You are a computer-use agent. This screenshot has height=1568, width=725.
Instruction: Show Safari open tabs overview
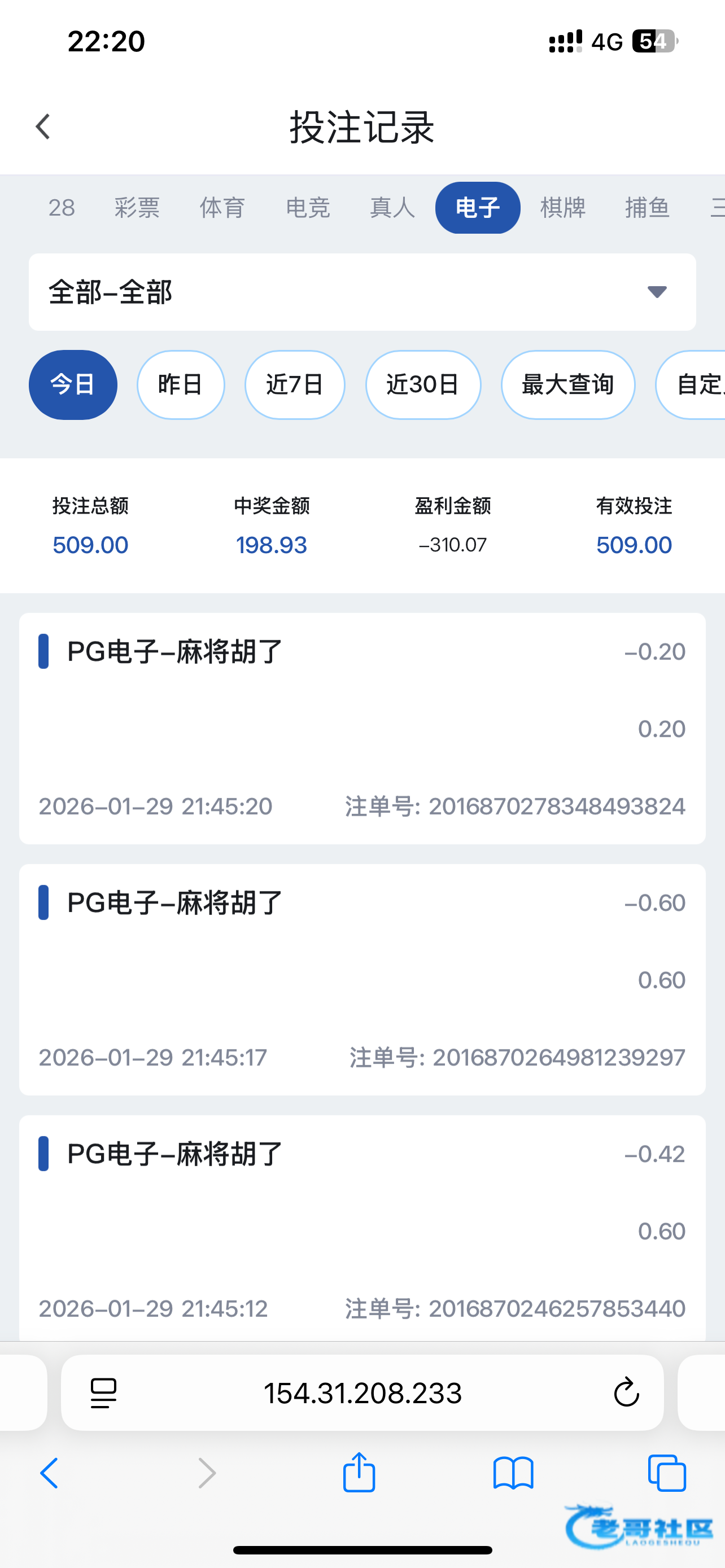667,1473
